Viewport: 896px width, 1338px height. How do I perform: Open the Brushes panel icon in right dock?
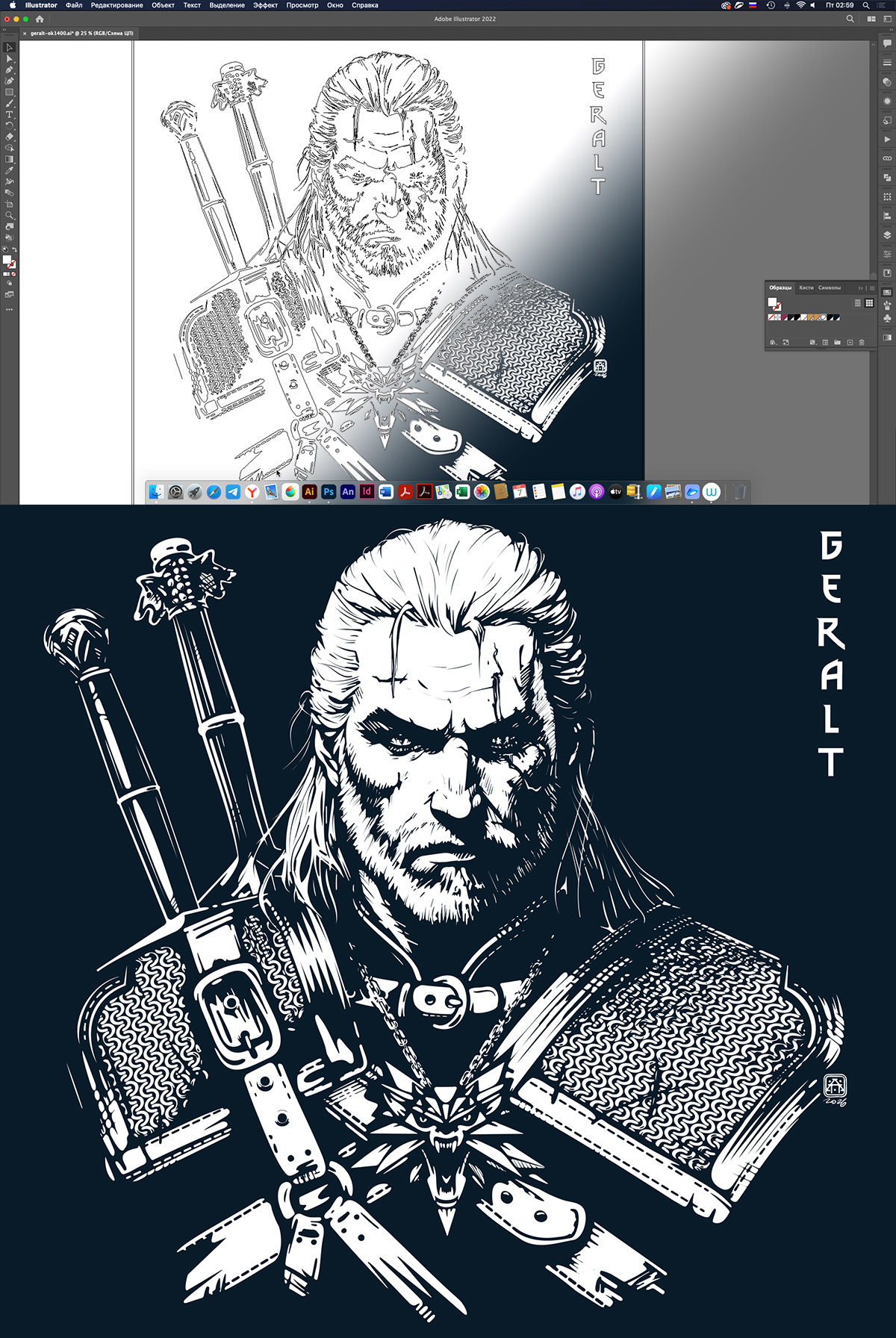pos(887,306)
